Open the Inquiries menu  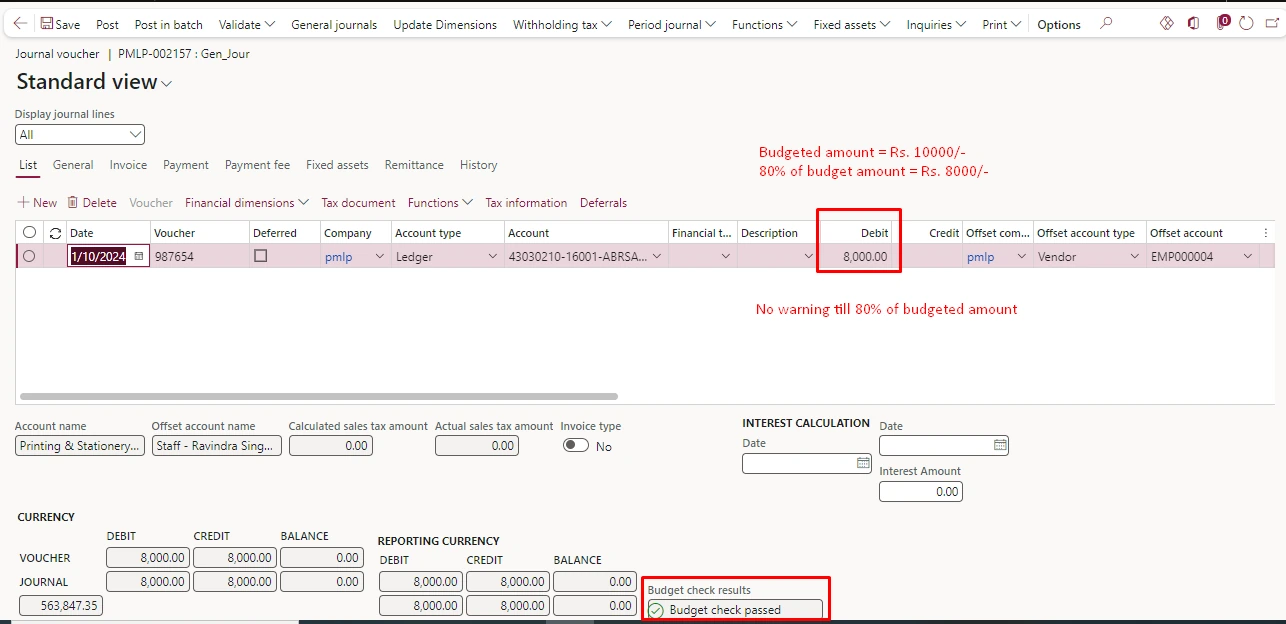[936, 24]
